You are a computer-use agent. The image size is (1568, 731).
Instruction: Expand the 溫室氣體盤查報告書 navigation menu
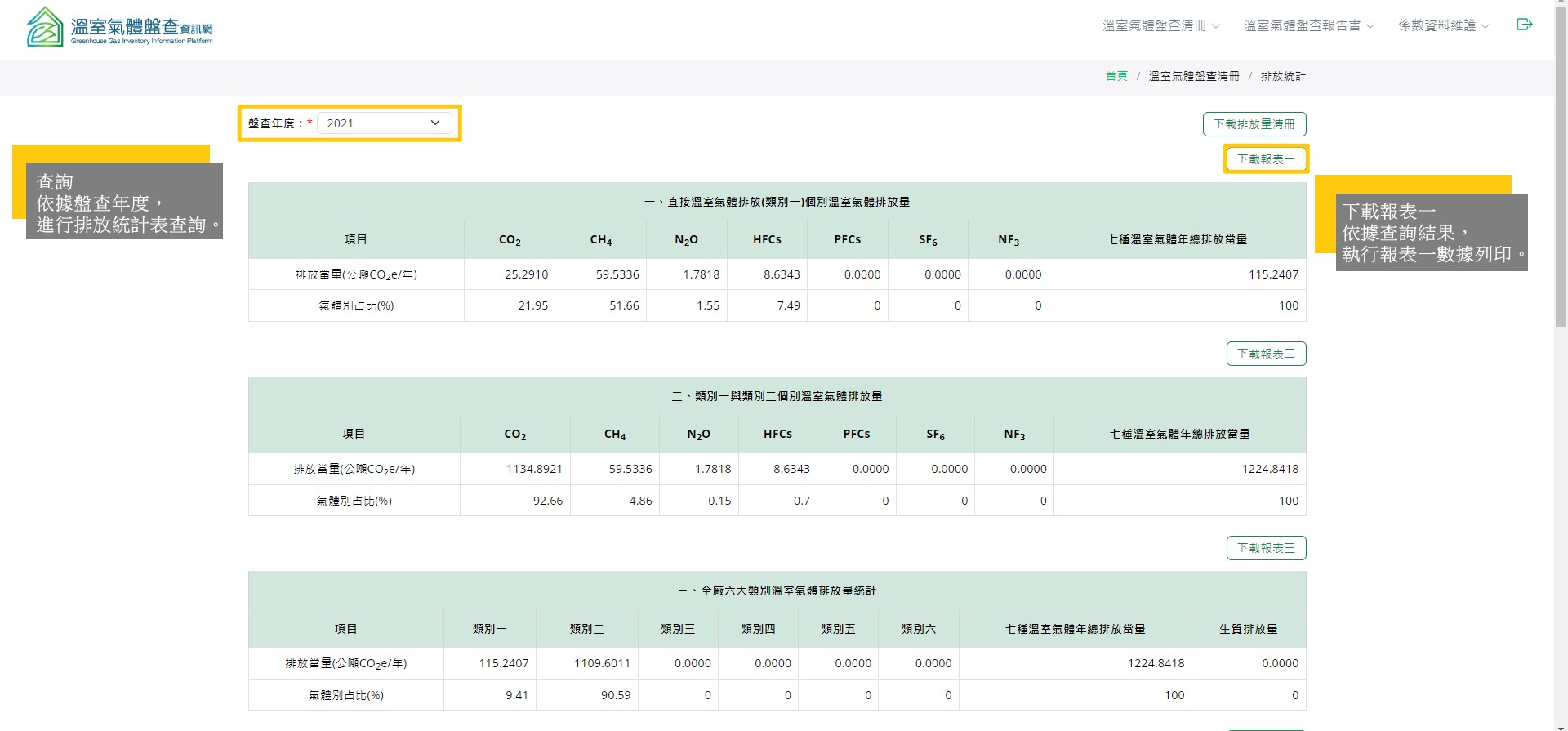[1308, 26]
